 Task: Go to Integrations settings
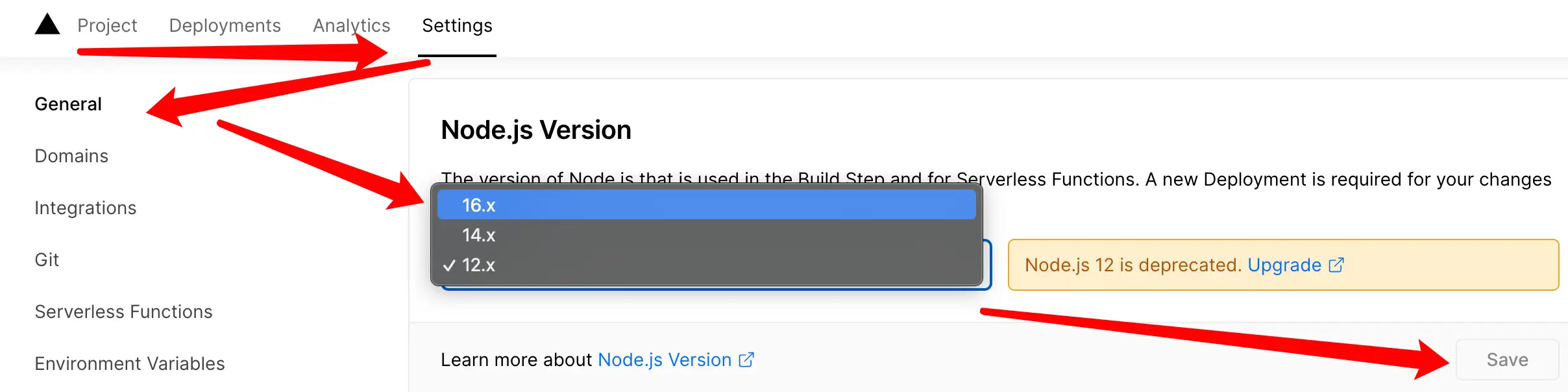(85, 208)
